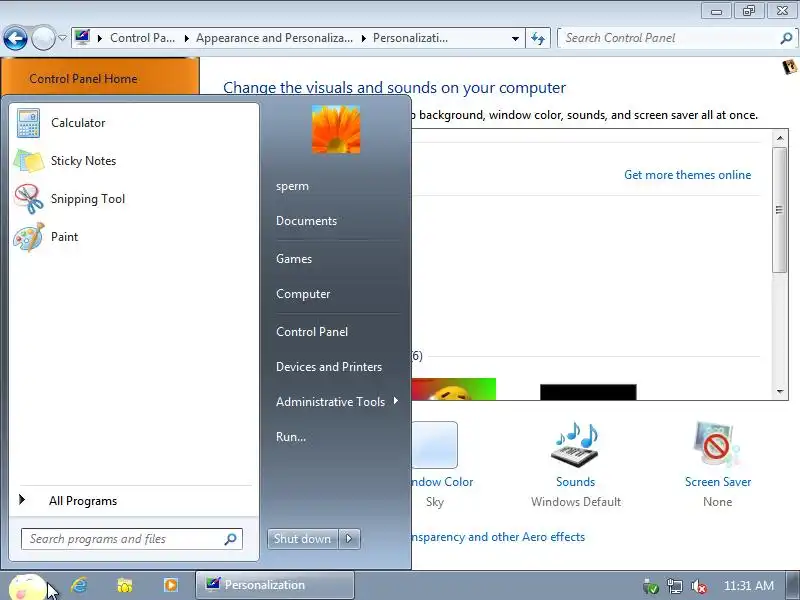Open the Shut down options arrow

click(x=349, y=539)
